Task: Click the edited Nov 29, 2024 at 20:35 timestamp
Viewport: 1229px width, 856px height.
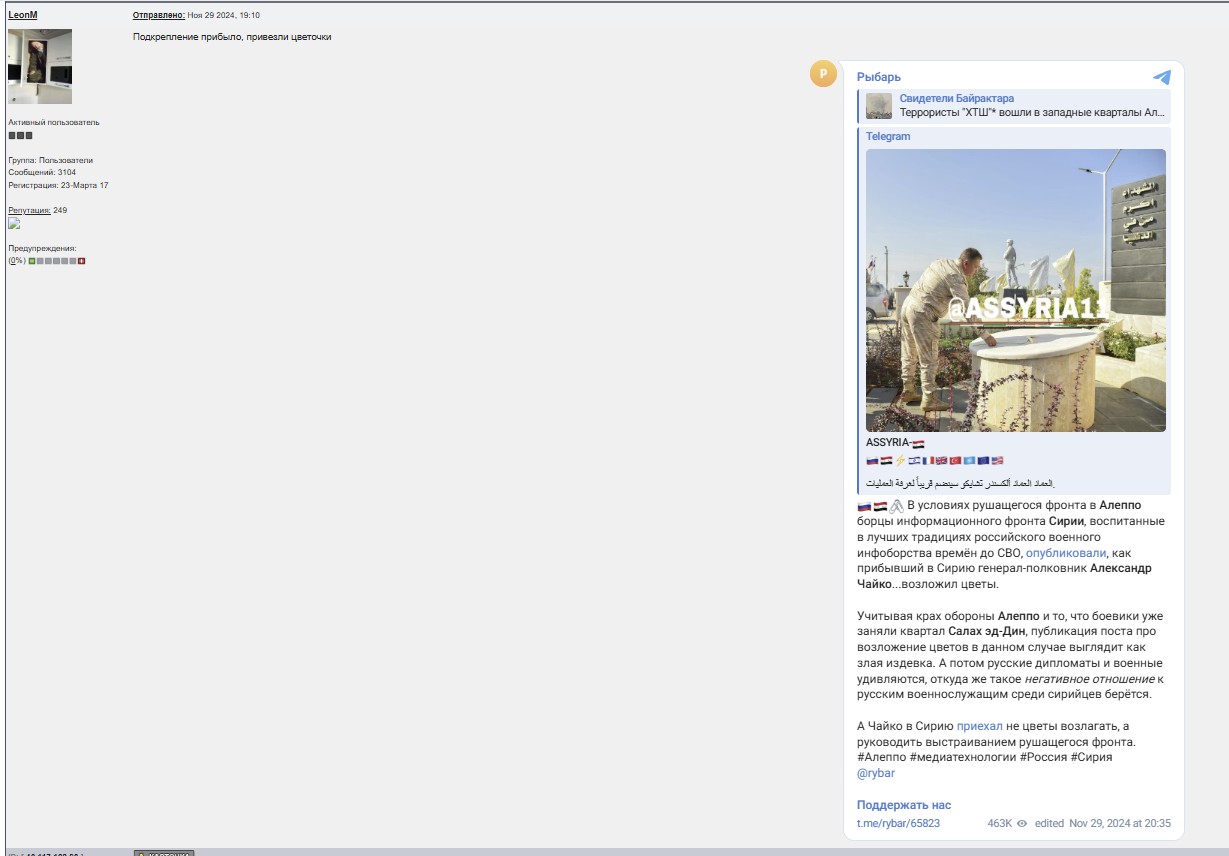Action: click(1103, 824)
